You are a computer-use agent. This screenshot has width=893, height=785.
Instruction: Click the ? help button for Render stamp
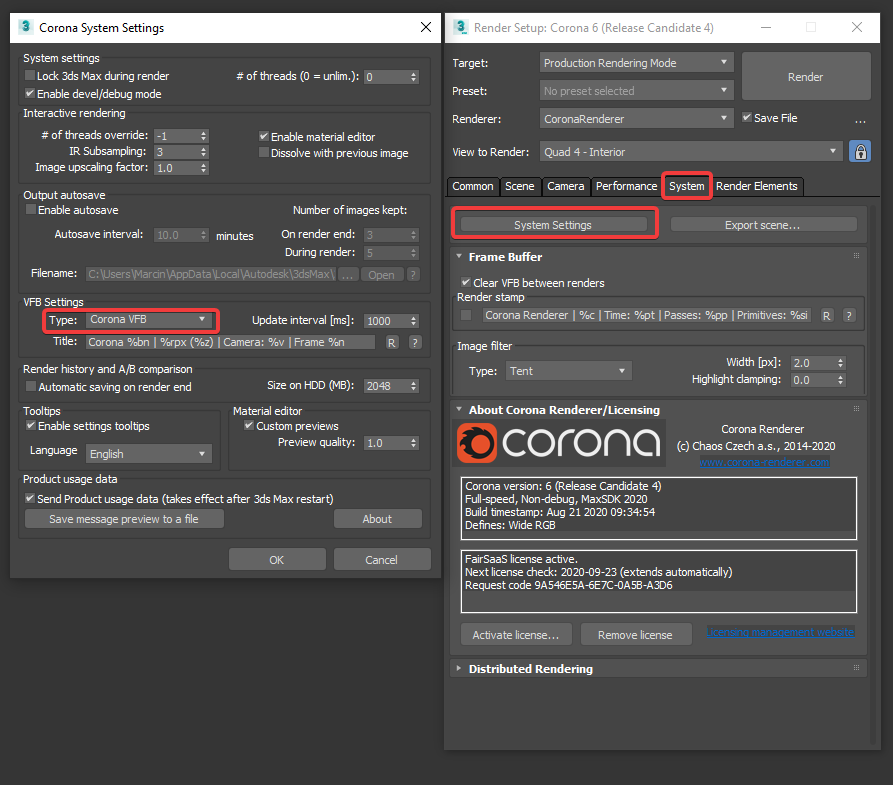849,316
